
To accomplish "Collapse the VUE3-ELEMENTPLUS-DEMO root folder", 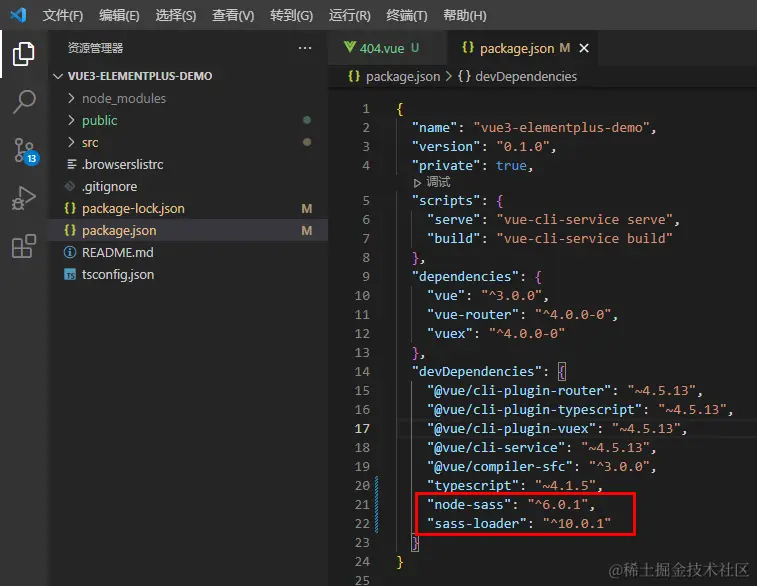I will coord(188,76).
